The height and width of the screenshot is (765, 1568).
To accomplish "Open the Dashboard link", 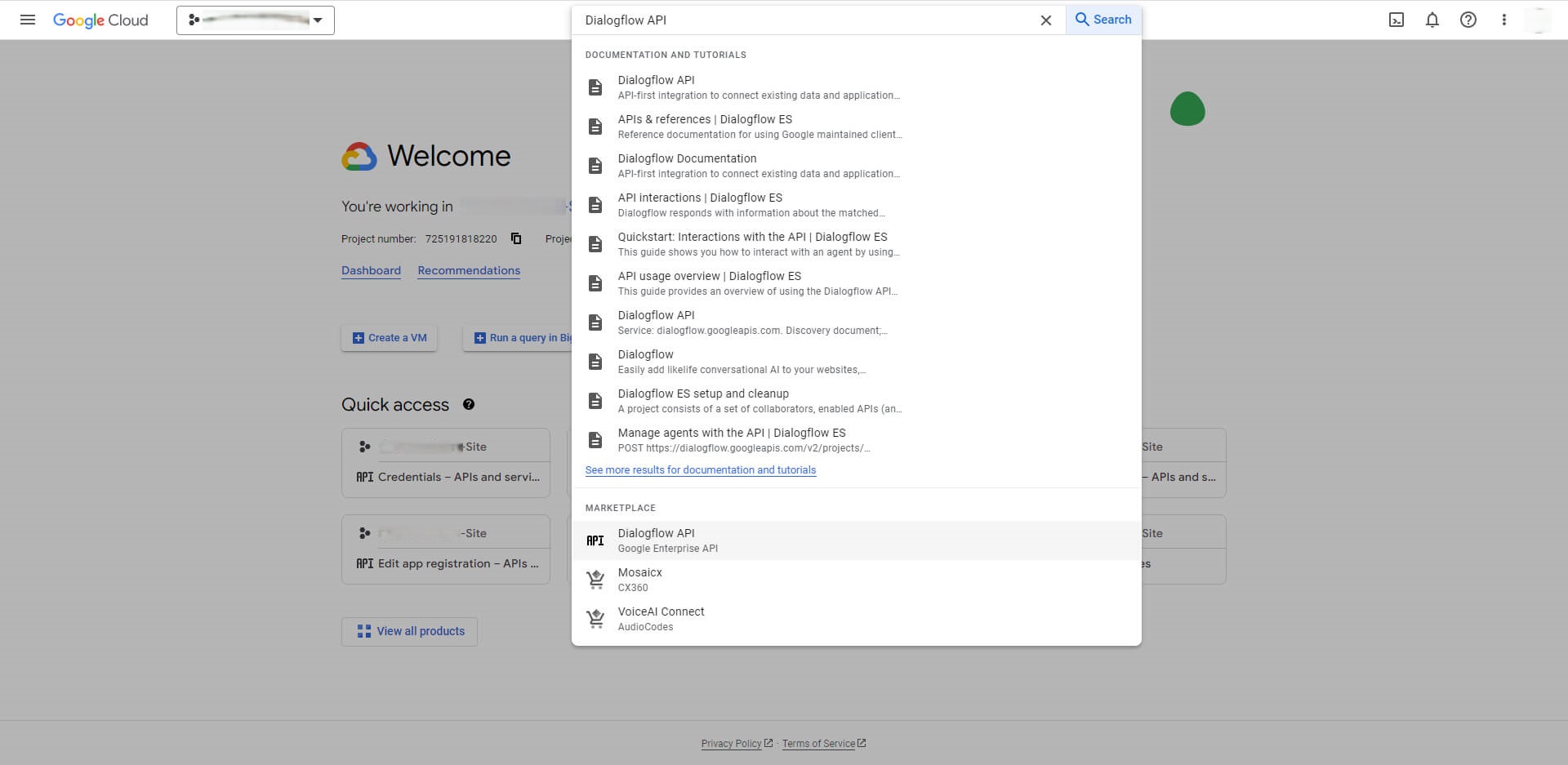I will [x=371, y=270].
